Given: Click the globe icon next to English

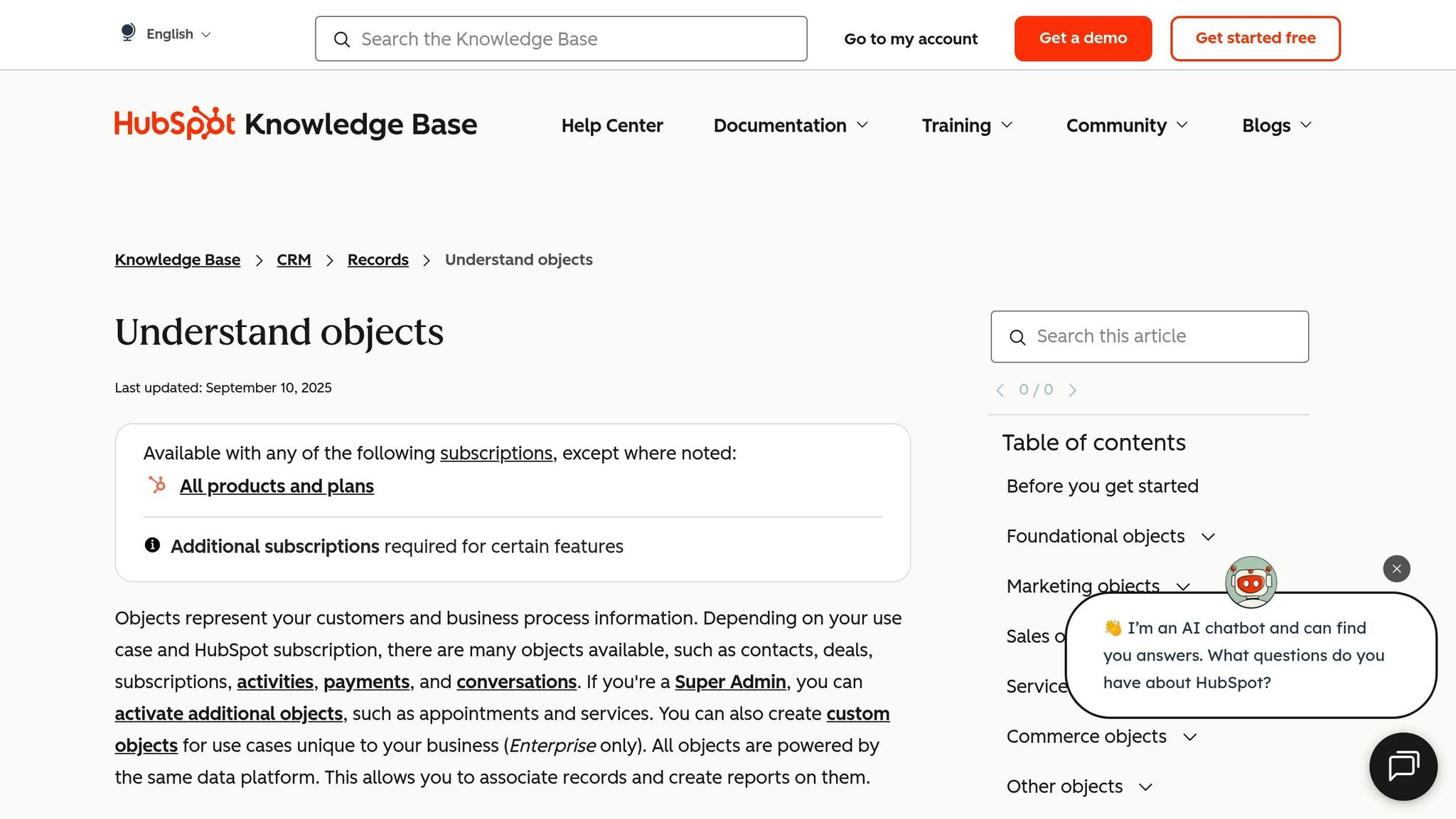Looking at the screenshot, I should pos(127,33).
